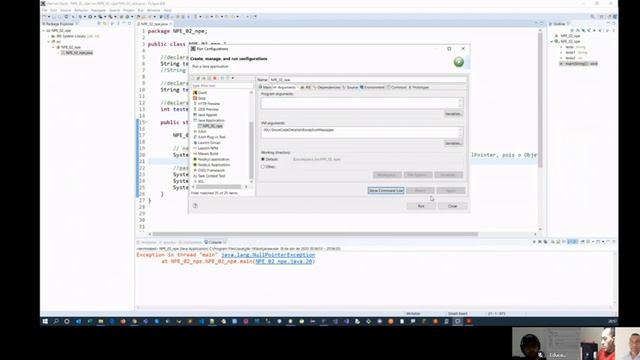Switch to the Main tab
Image resolution: width=640 pixels, height=360 pixels.
point(265,87)
